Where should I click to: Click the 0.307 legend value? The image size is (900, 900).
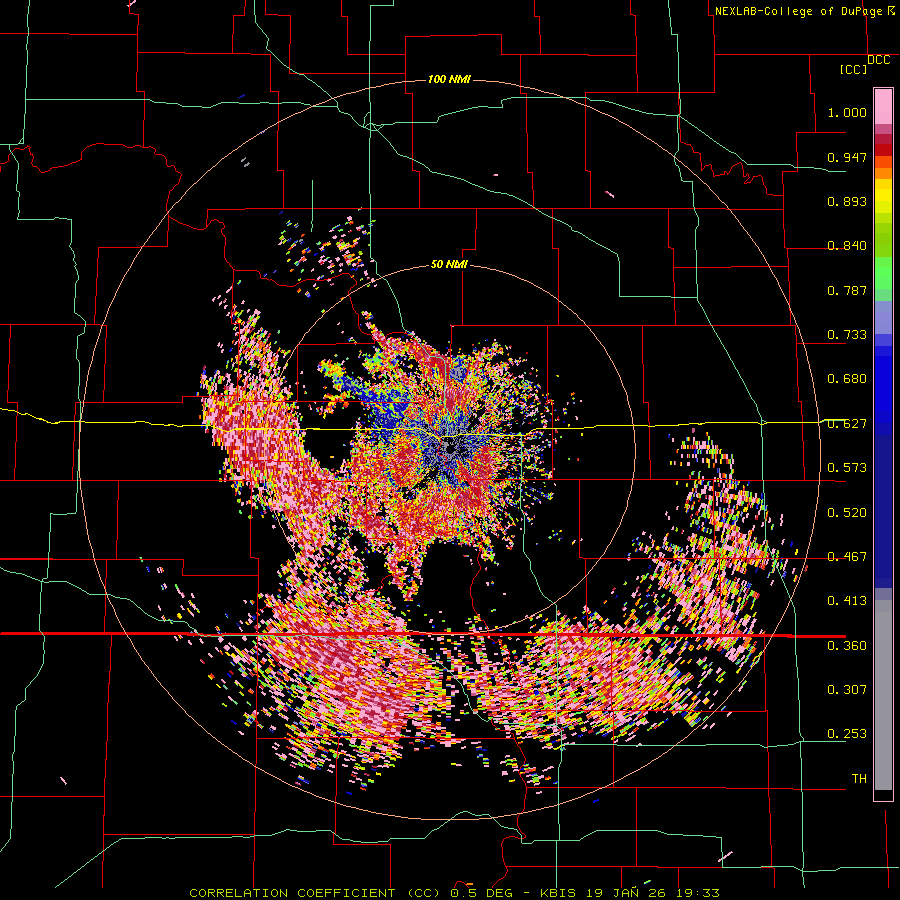point(847,690)
